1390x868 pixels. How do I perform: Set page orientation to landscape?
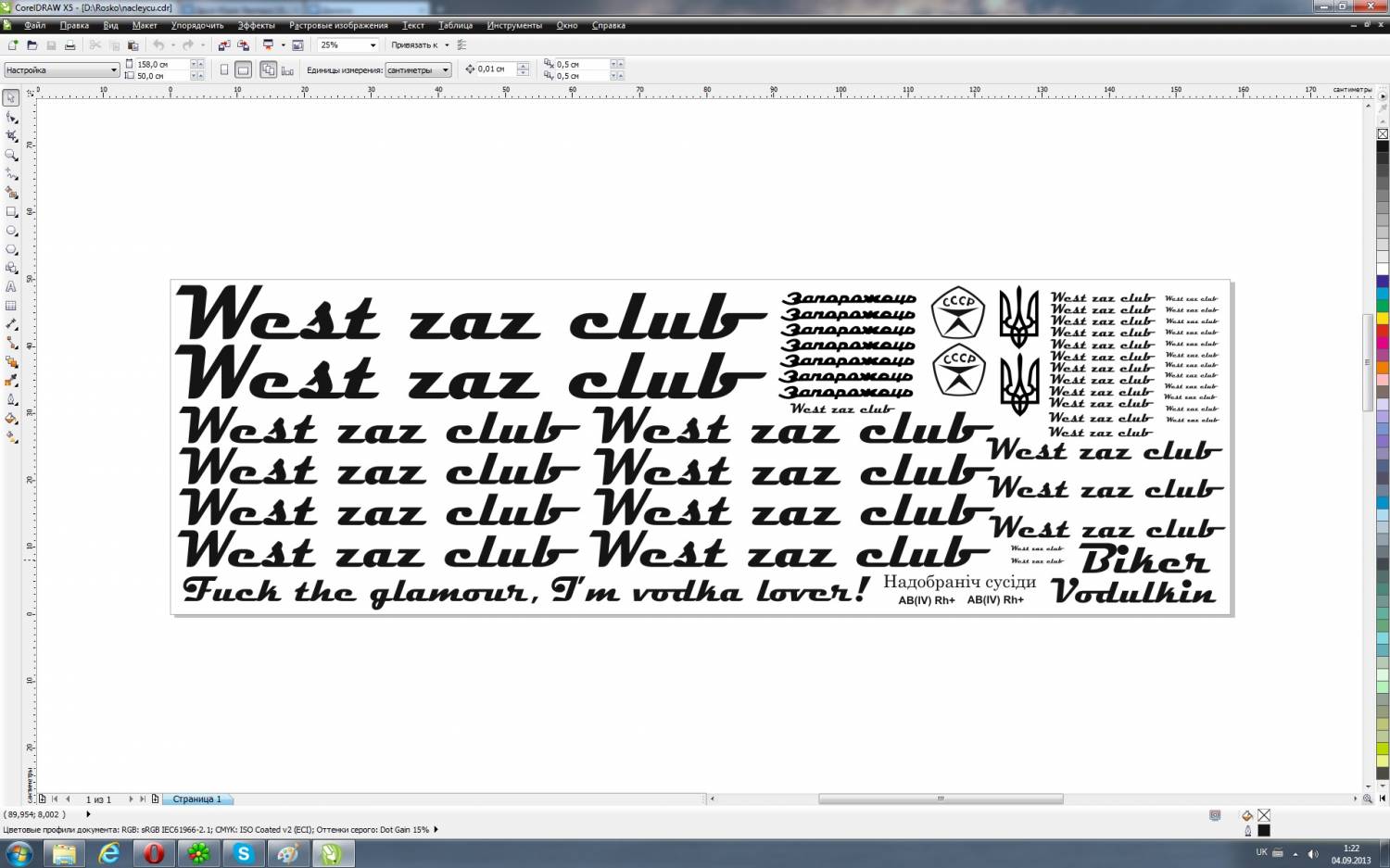click(243, 69)
